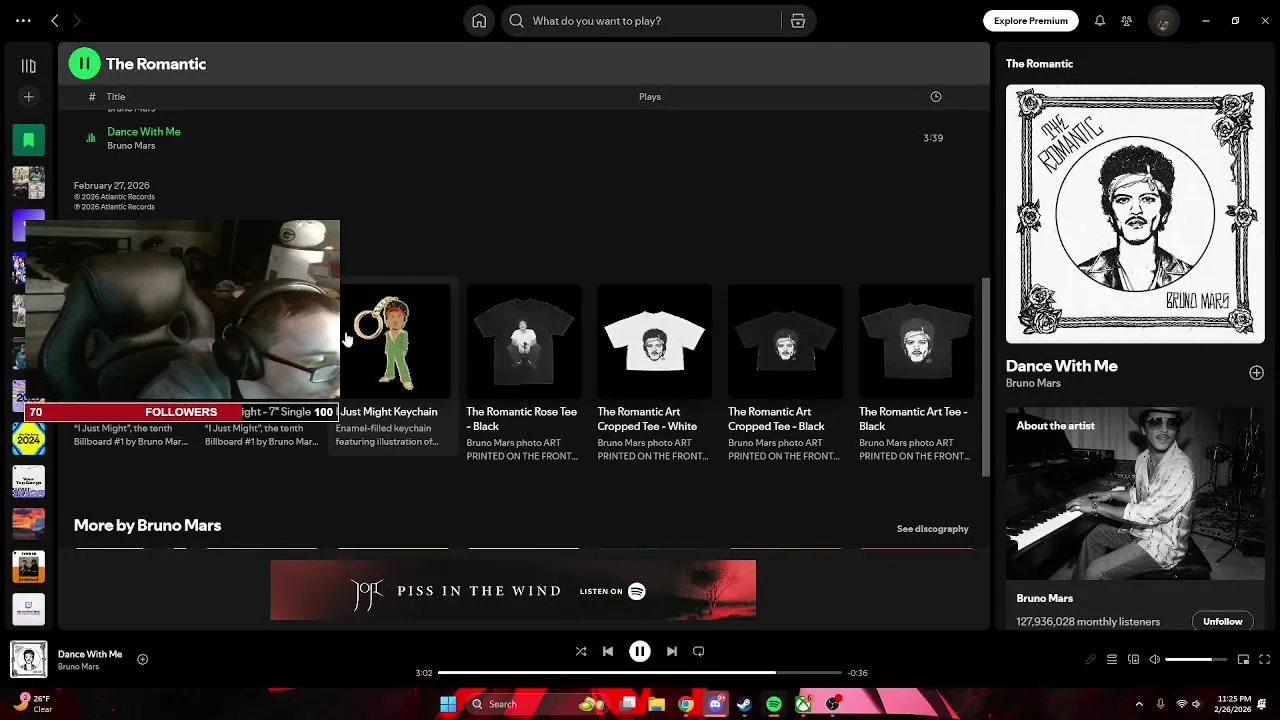Screen dimensions: 1280x720
Task: Open the play queue
Action: 1112,660
